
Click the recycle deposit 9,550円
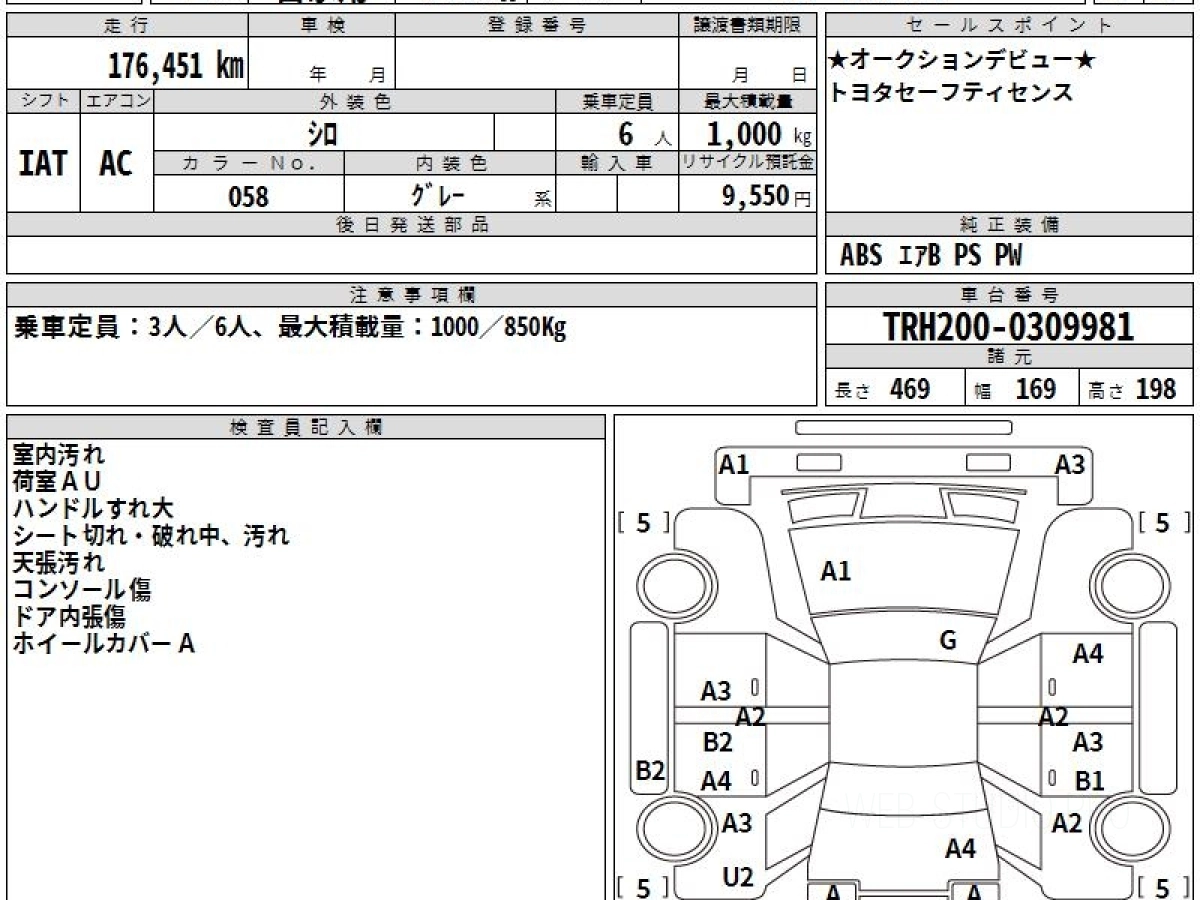pos(767,197)
